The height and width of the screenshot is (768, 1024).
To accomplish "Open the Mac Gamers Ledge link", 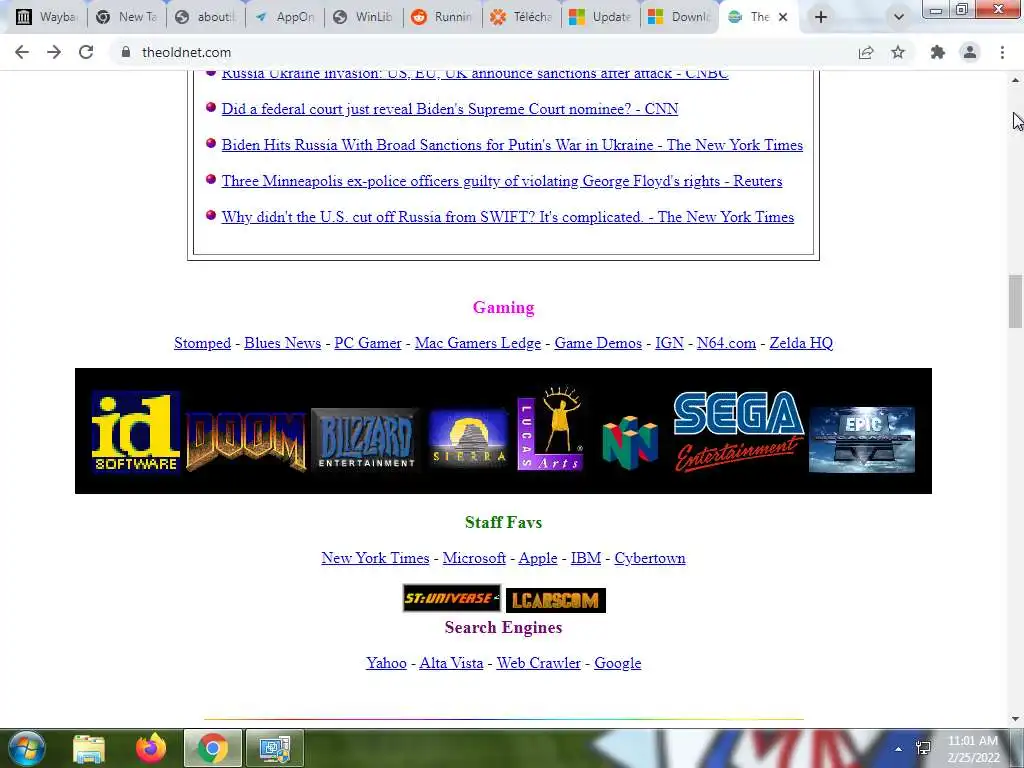I will (478, 343).
